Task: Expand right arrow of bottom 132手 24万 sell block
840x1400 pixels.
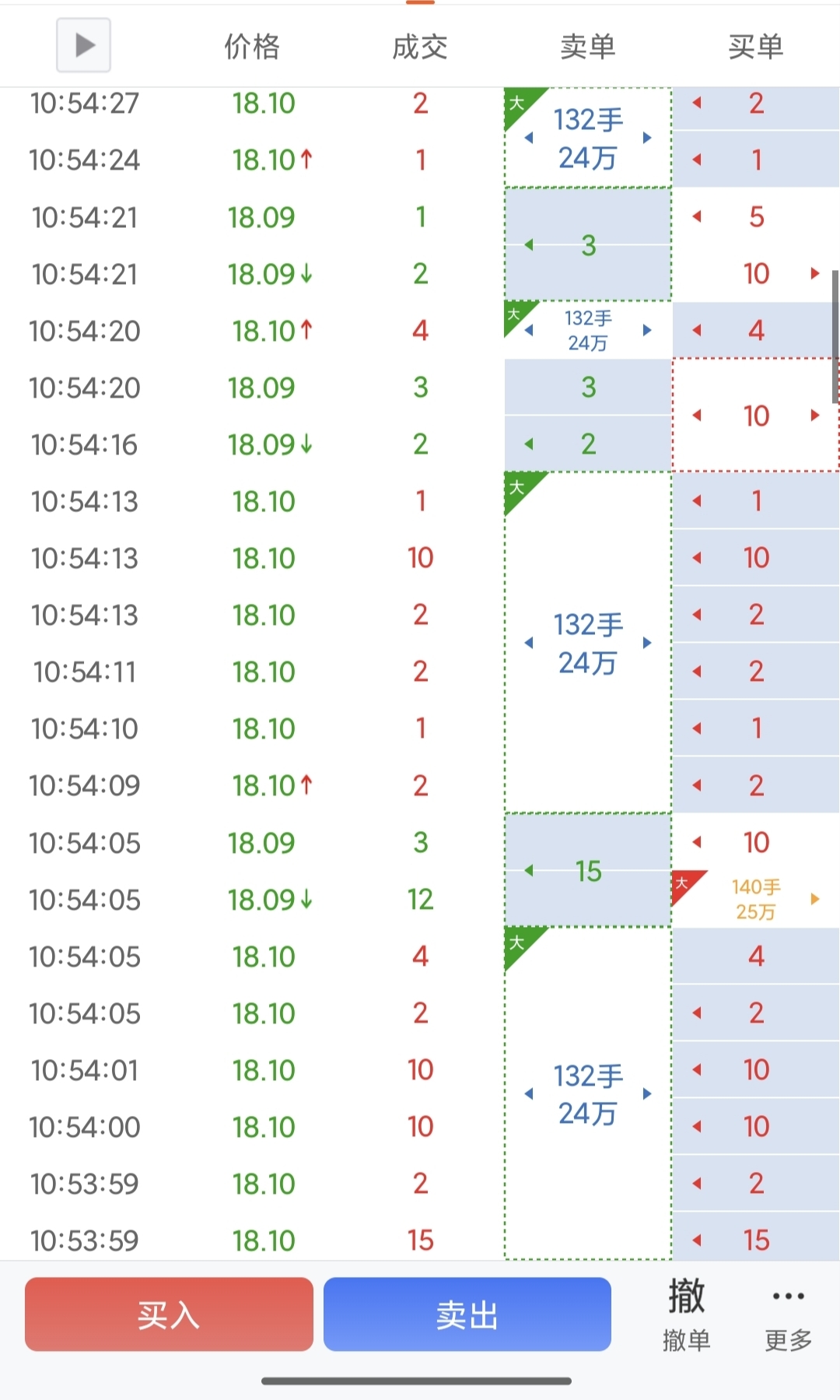Action: point(647,1093)
